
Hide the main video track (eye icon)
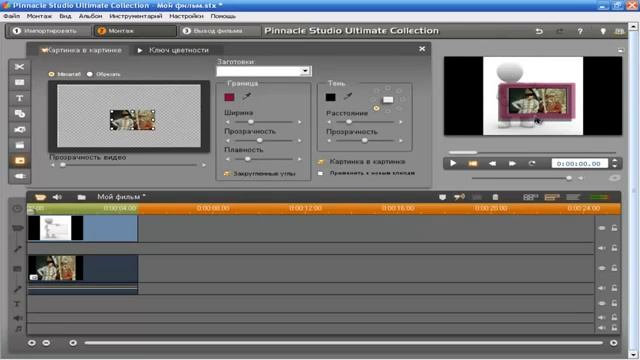point(602,228)
